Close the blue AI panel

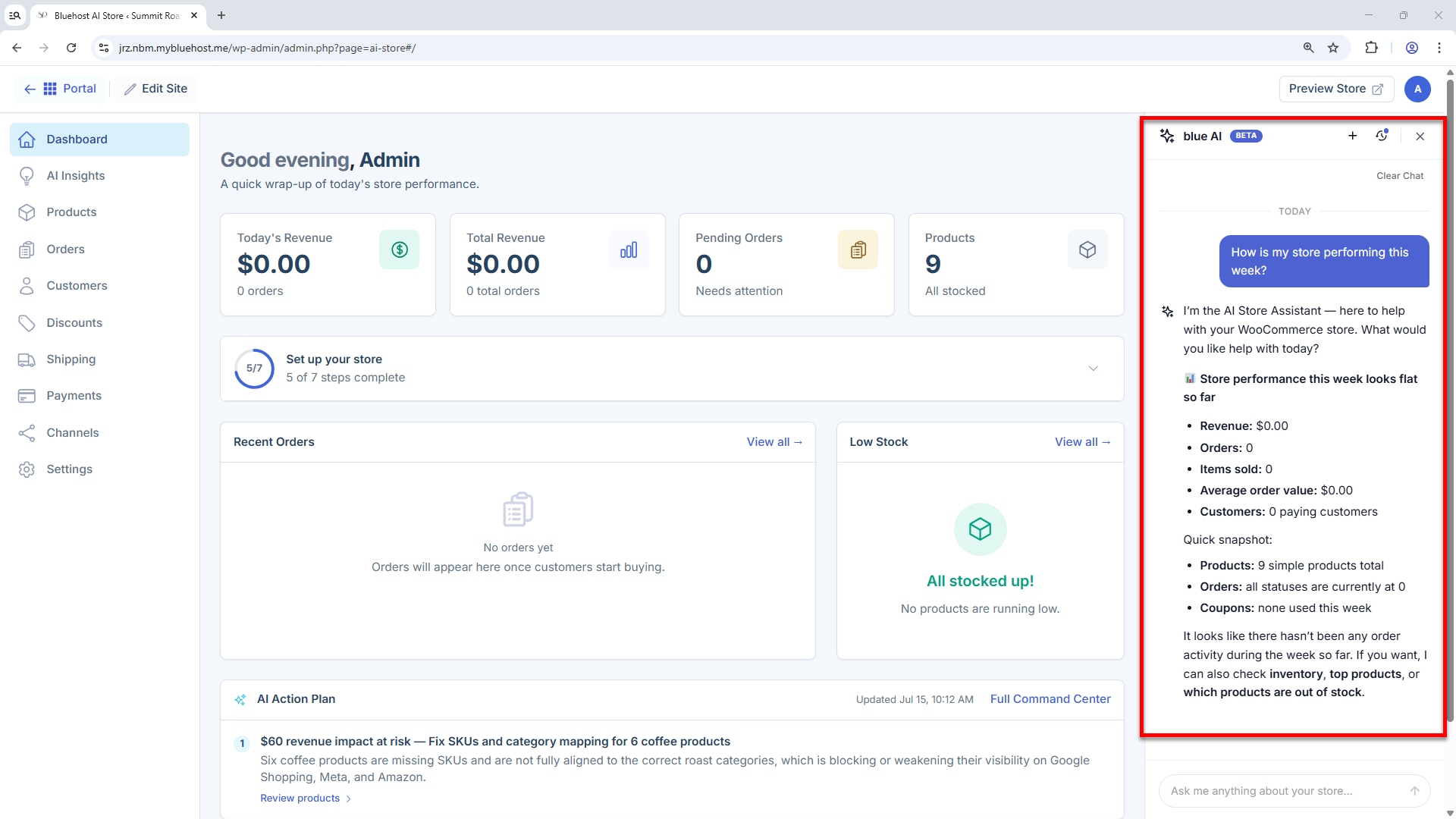1420,136
